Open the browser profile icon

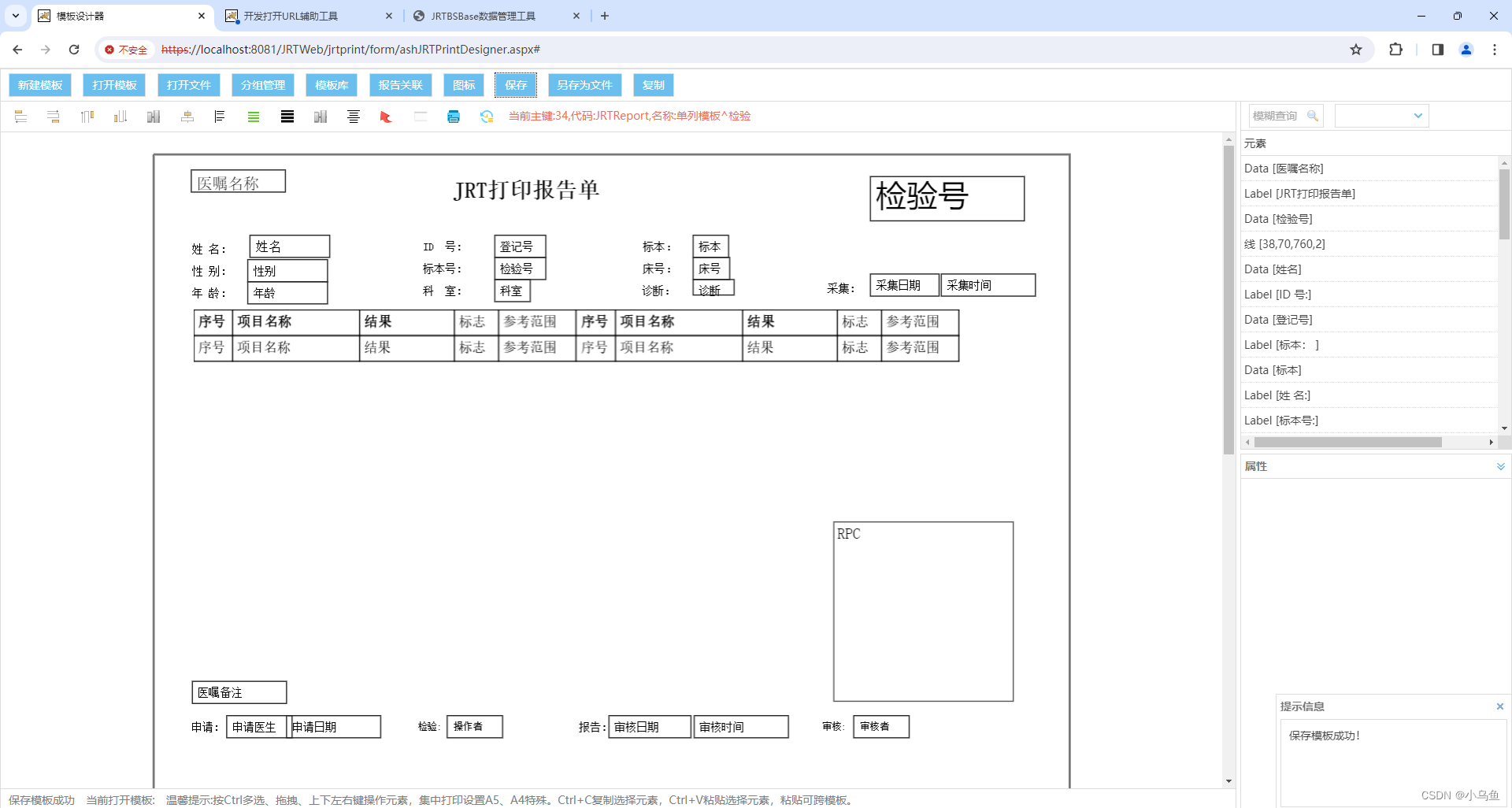(1466, 50)
